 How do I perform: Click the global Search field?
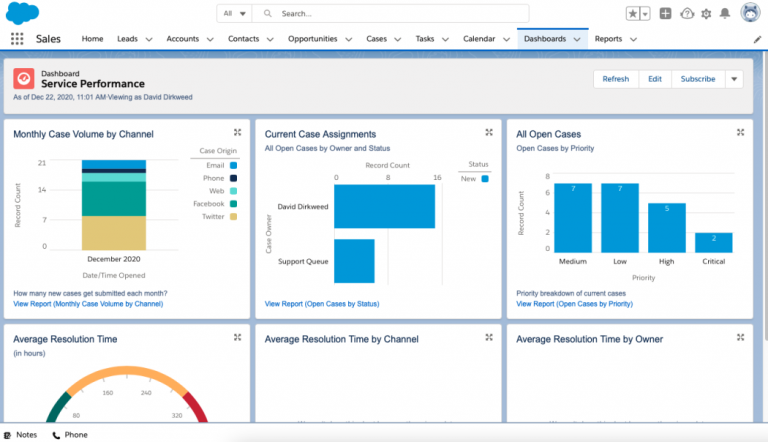pyautogui.click(x=390, y=14)
